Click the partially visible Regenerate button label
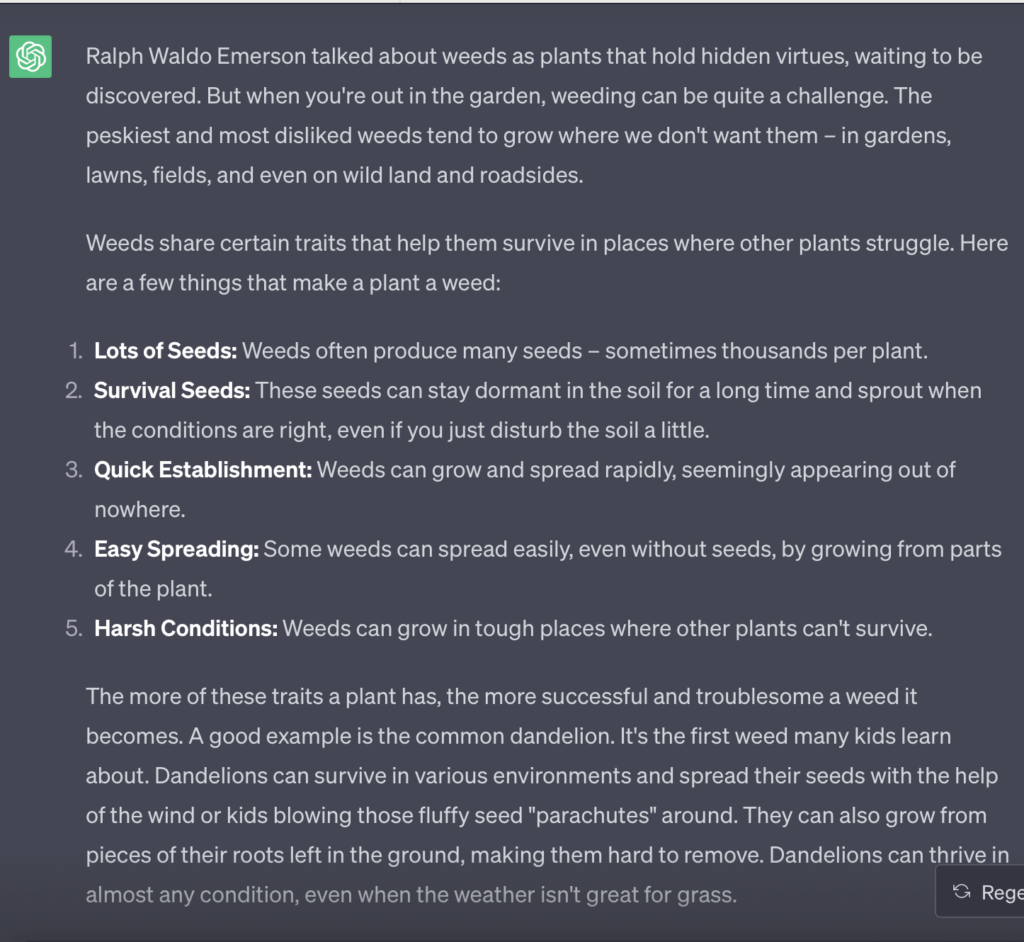The width and height of the screenshot is (1024, 942). [1002, 892]
